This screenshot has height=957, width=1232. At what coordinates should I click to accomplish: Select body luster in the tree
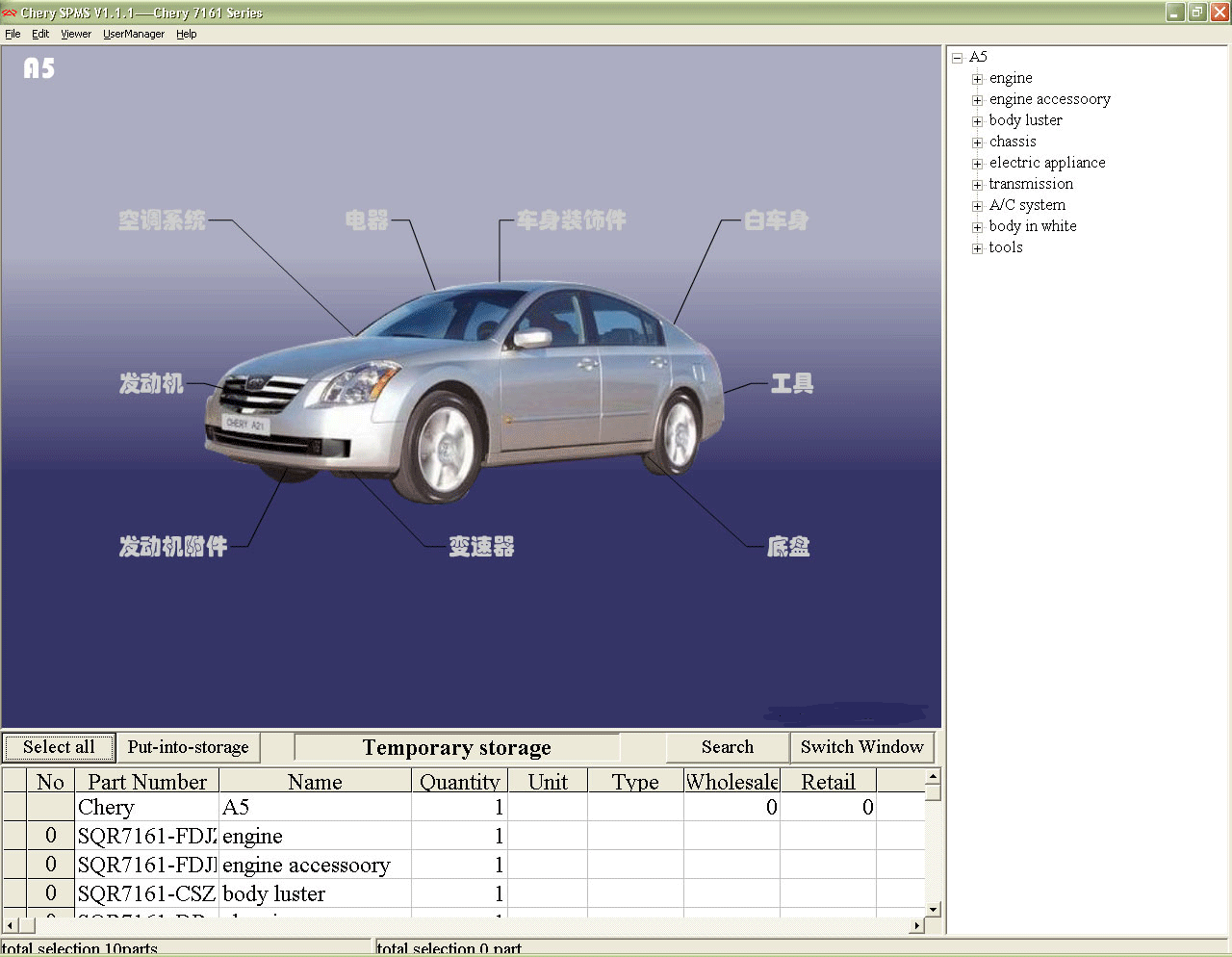point(1026,120)
